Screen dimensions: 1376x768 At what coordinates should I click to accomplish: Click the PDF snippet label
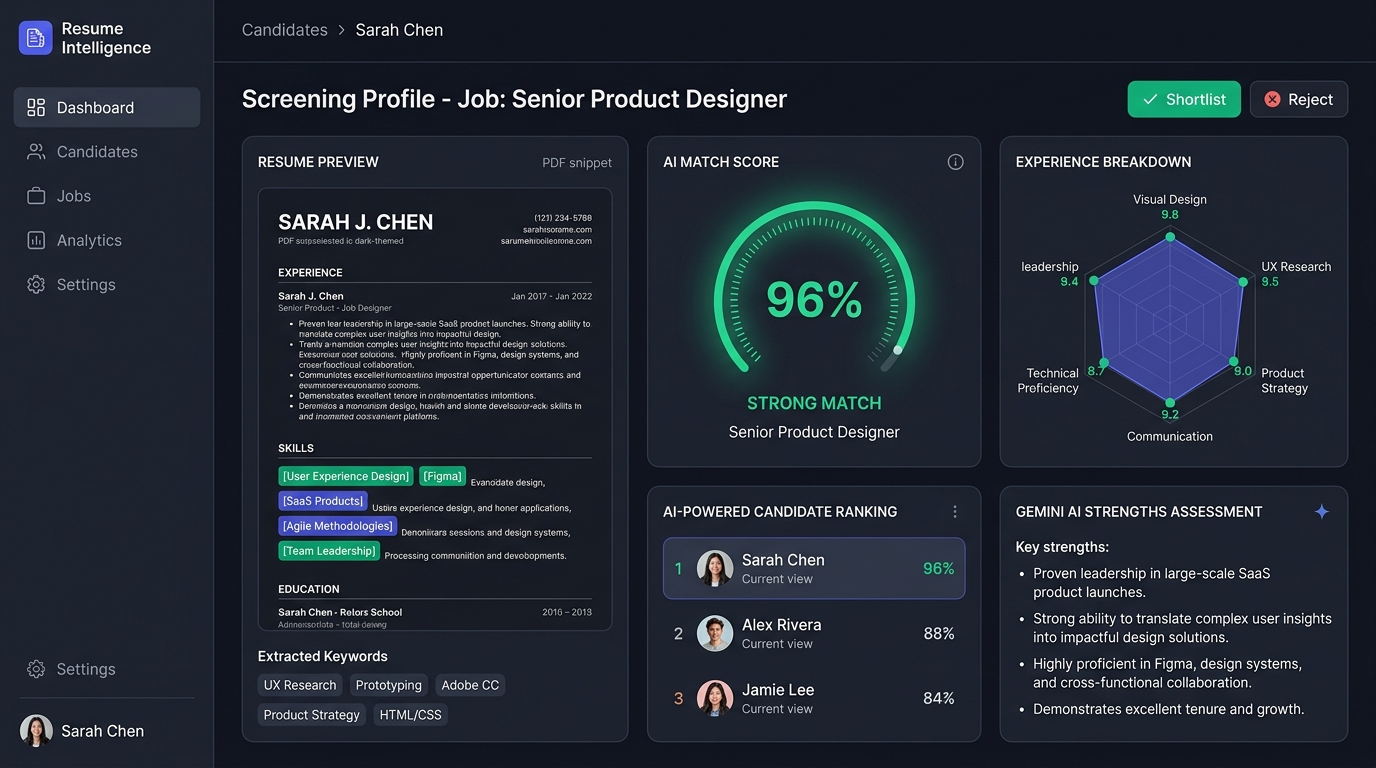click(577, 163)
